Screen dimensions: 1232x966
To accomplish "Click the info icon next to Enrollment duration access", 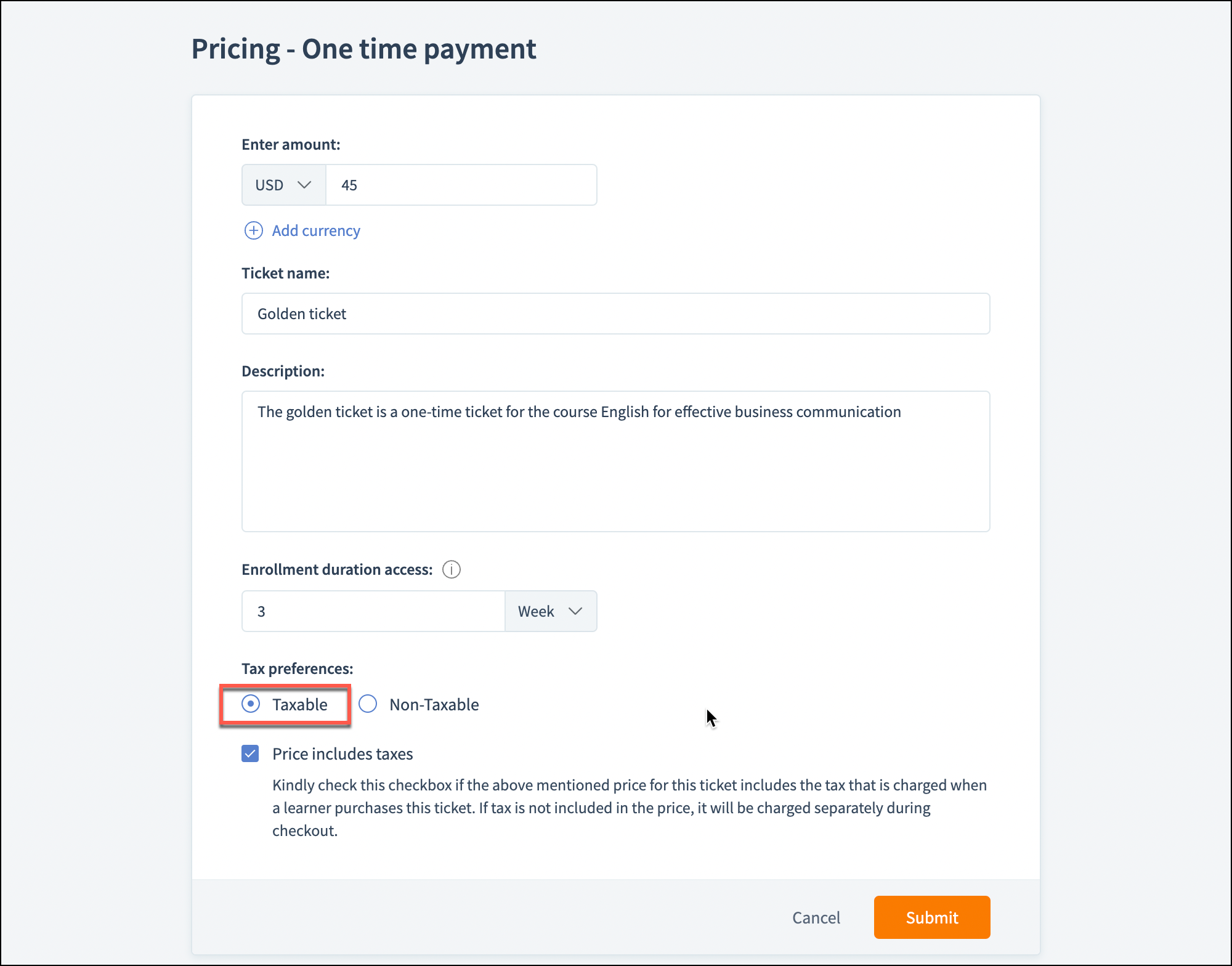I will [x=452, y=569].
